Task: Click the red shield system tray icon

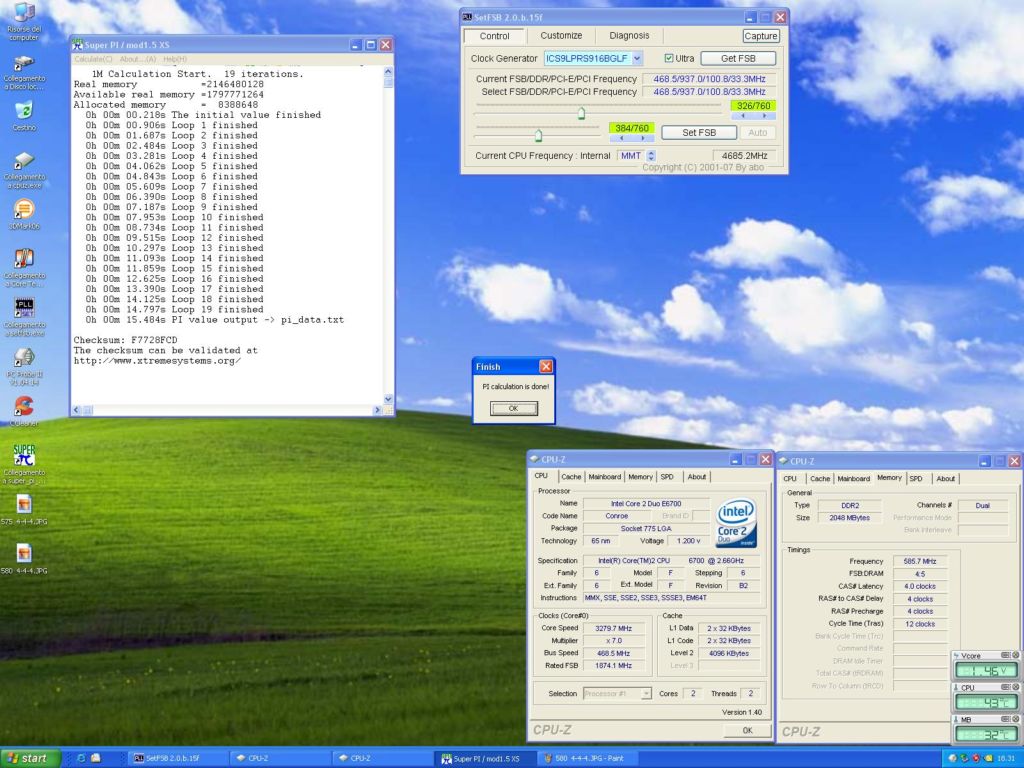Action: [976, 758]
